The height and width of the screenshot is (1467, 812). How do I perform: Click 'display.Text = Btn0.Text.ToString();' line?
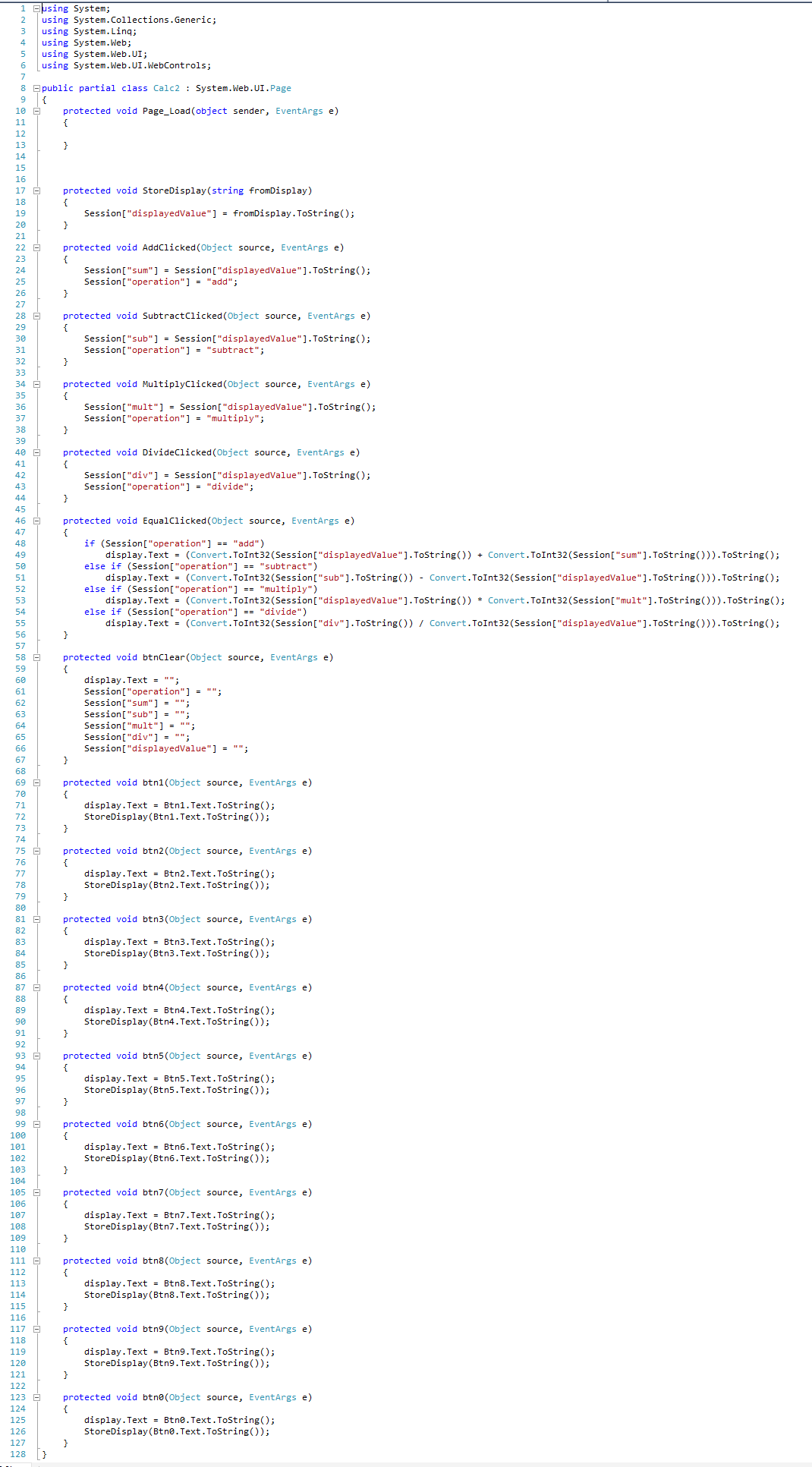(180, 1420)
